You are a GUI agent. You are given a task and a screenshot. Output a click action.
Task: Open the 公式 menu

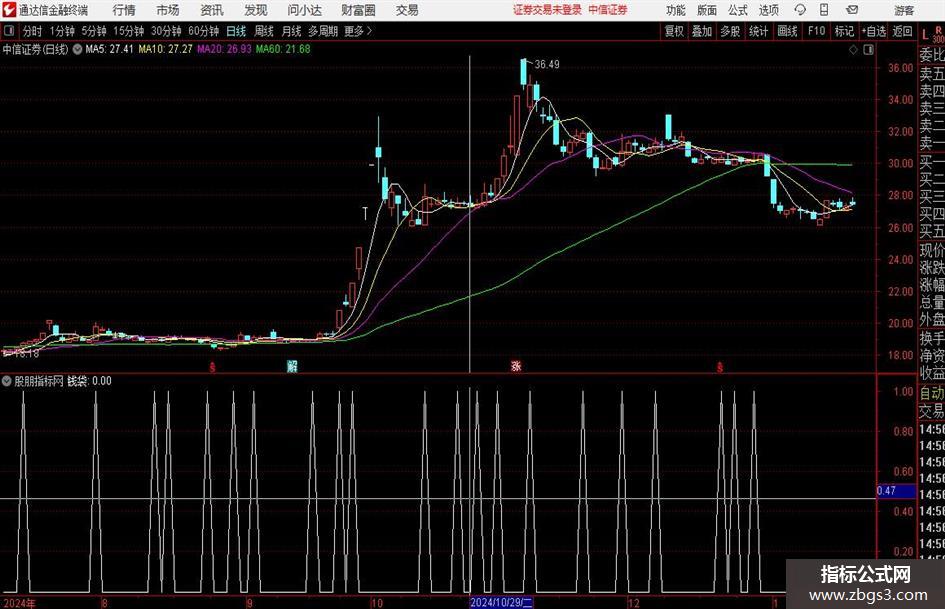[738, 10]
